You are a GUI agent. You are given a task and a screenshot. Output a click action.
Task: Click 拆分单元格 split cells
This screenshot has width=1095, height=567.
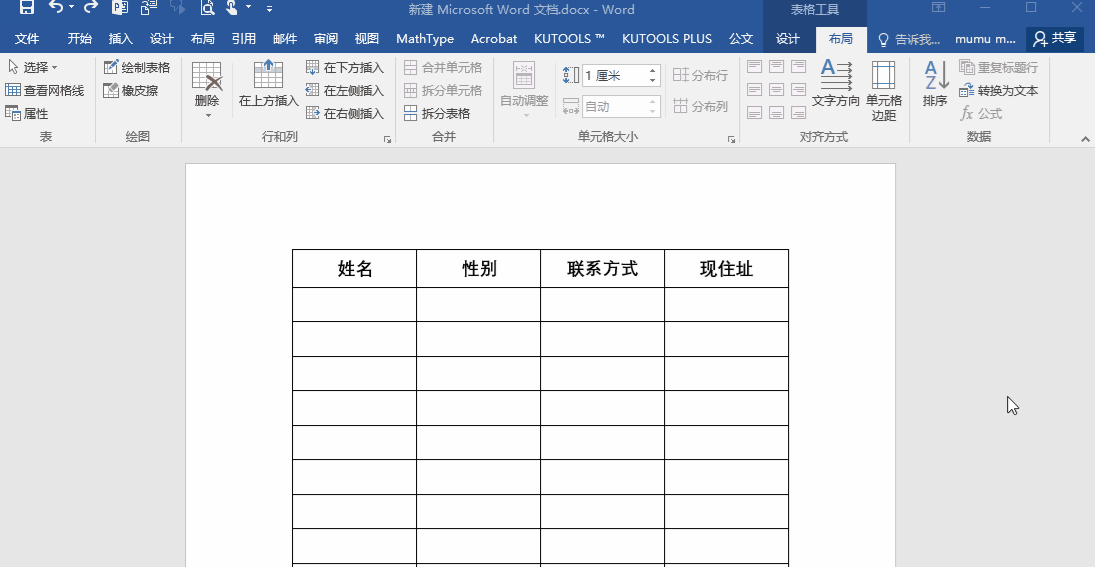(443, 90)
